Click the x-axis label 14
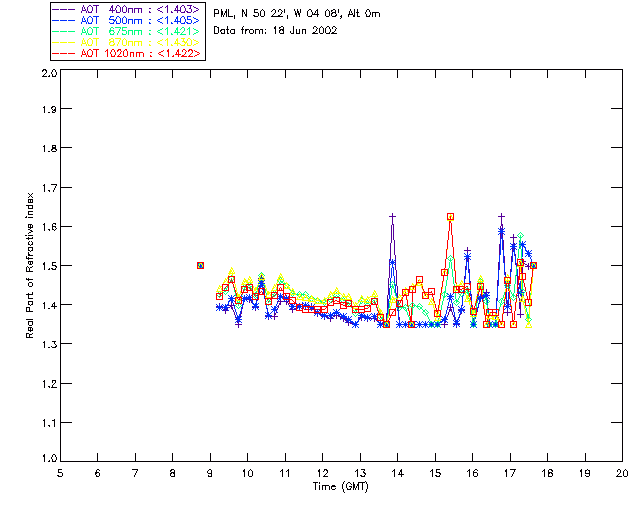Screen dimensions: 640x512 tap(398, 473)
